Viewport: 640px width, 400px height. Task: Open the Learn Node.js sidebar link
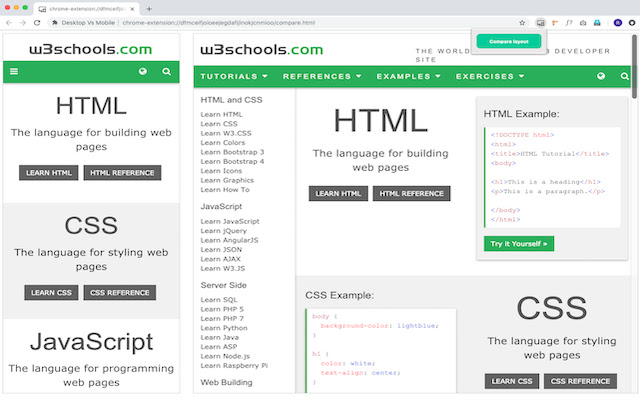pyautogui.click(x=225, y=356)
